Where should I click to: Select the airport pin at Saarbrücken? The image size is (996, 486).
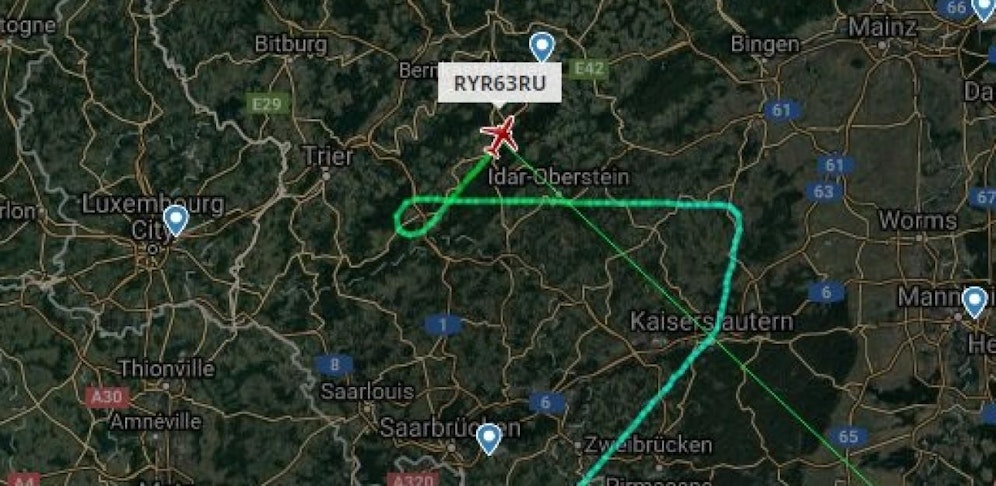489,439
